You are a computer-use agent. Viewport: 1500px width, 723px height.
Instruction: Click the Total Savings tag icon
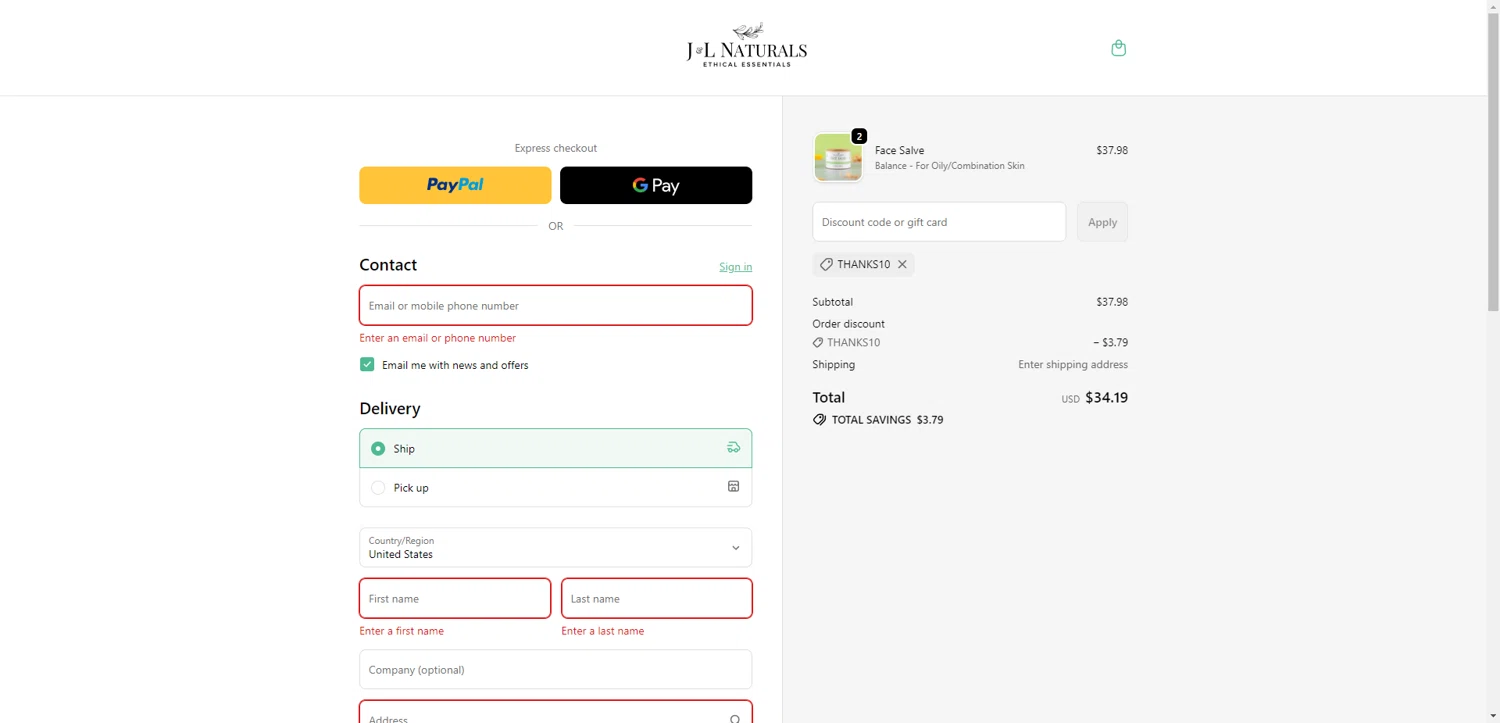pos(819,420)
